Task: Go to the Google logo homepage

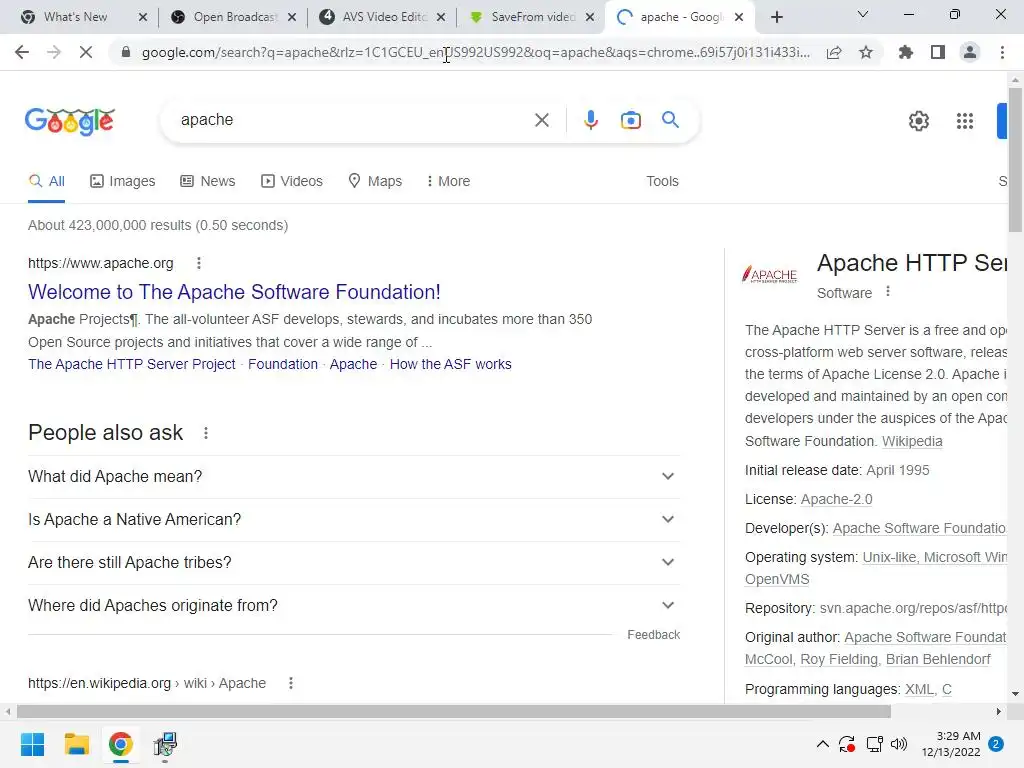Action: coord(70,121)
